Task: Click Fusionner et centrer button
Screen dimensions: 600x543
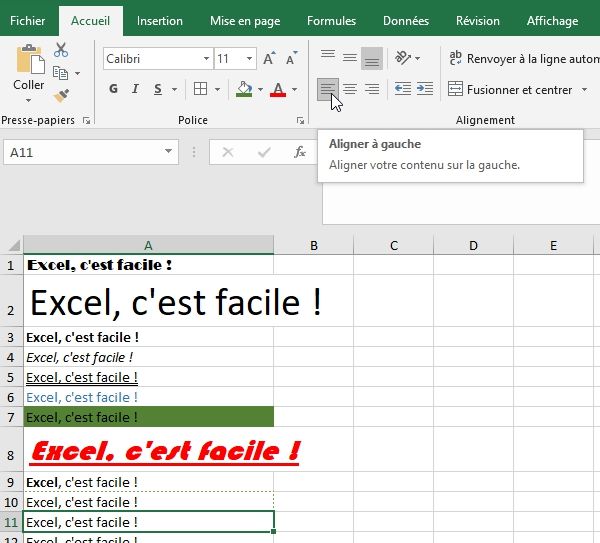Action: [510, 90]
